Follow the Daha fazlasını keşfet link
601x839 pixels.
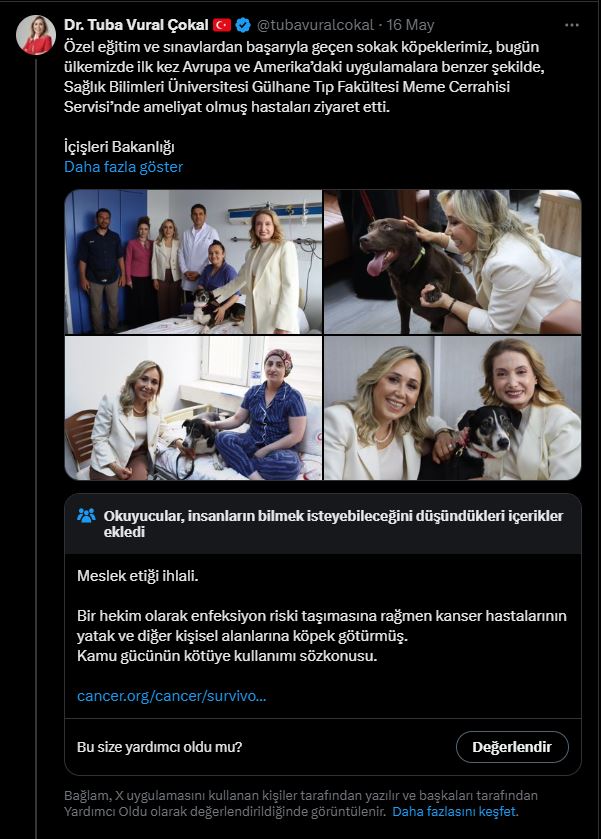coord(455,811)
